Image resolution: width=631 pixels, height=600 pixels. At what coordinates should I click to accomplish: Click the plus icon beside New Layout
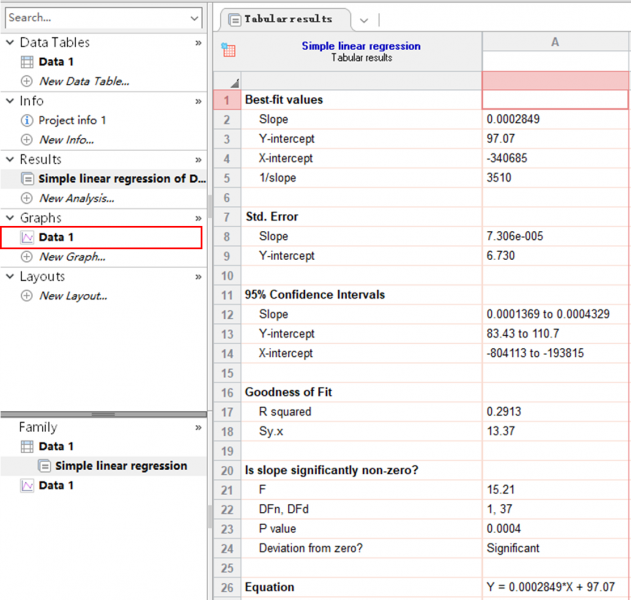coord(27,296)
